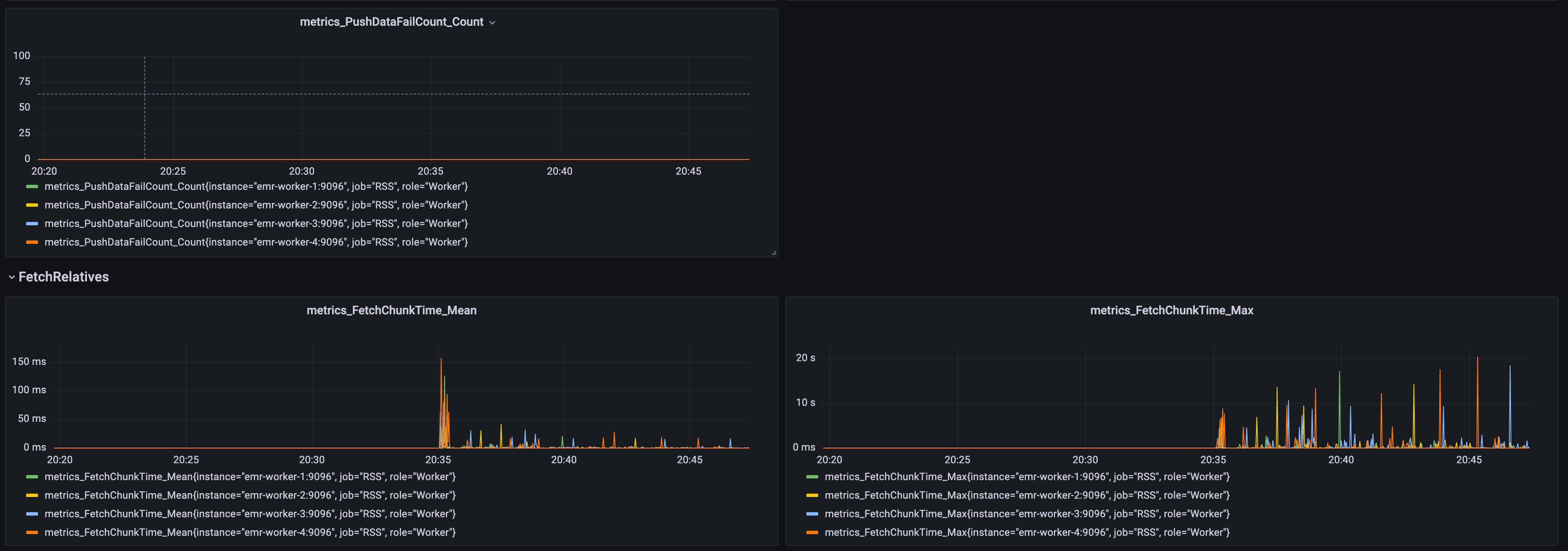Image resolution: width=1568 pixels, height=551 pixels.
Task: Click blue color swatch for PushDataFailCount emr-worker-3
Action: (x=32, y=224)
